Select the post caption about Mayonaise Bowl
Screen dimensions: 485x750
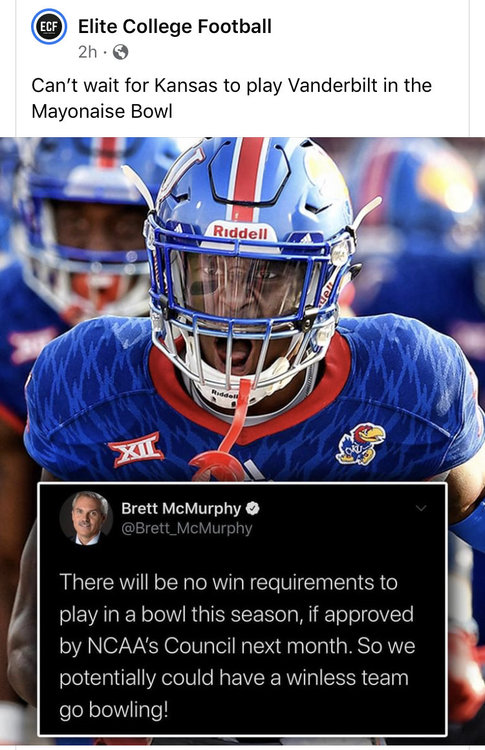coord(231,98)
